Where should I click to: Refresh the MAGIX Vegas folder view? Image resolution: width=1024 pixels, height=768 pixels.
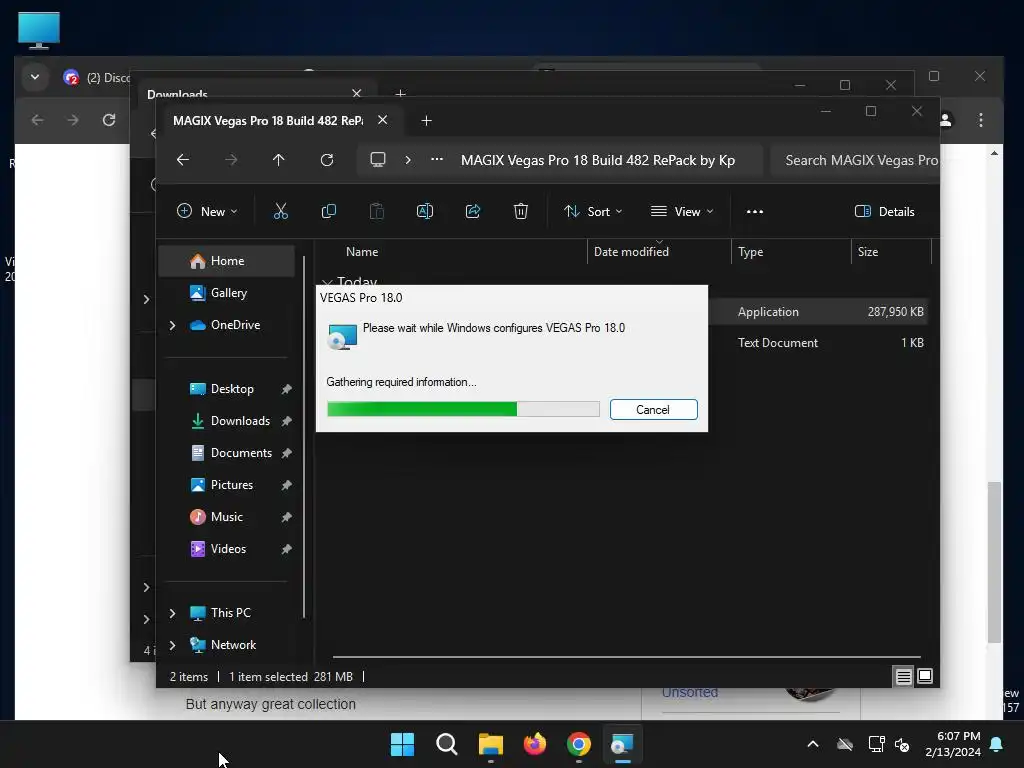[x=327, y=160]
